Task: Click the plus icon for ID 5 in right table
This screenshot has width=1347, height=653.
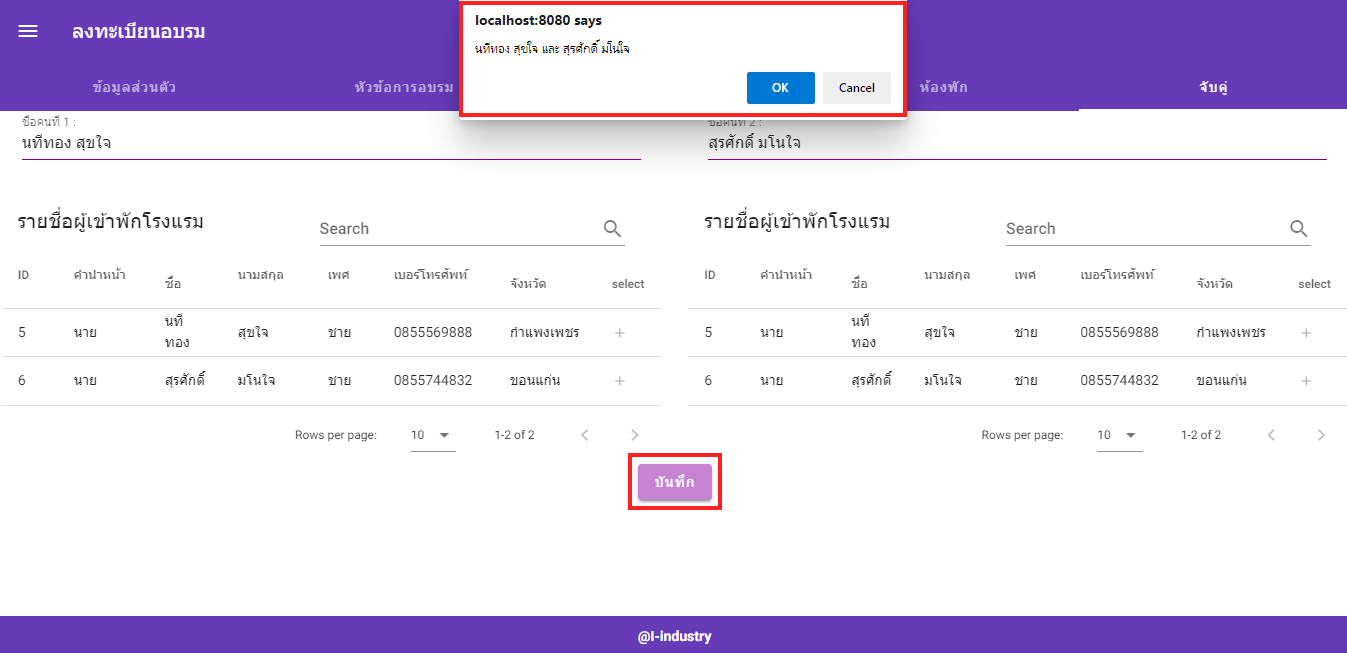Action: [1306, 332]
